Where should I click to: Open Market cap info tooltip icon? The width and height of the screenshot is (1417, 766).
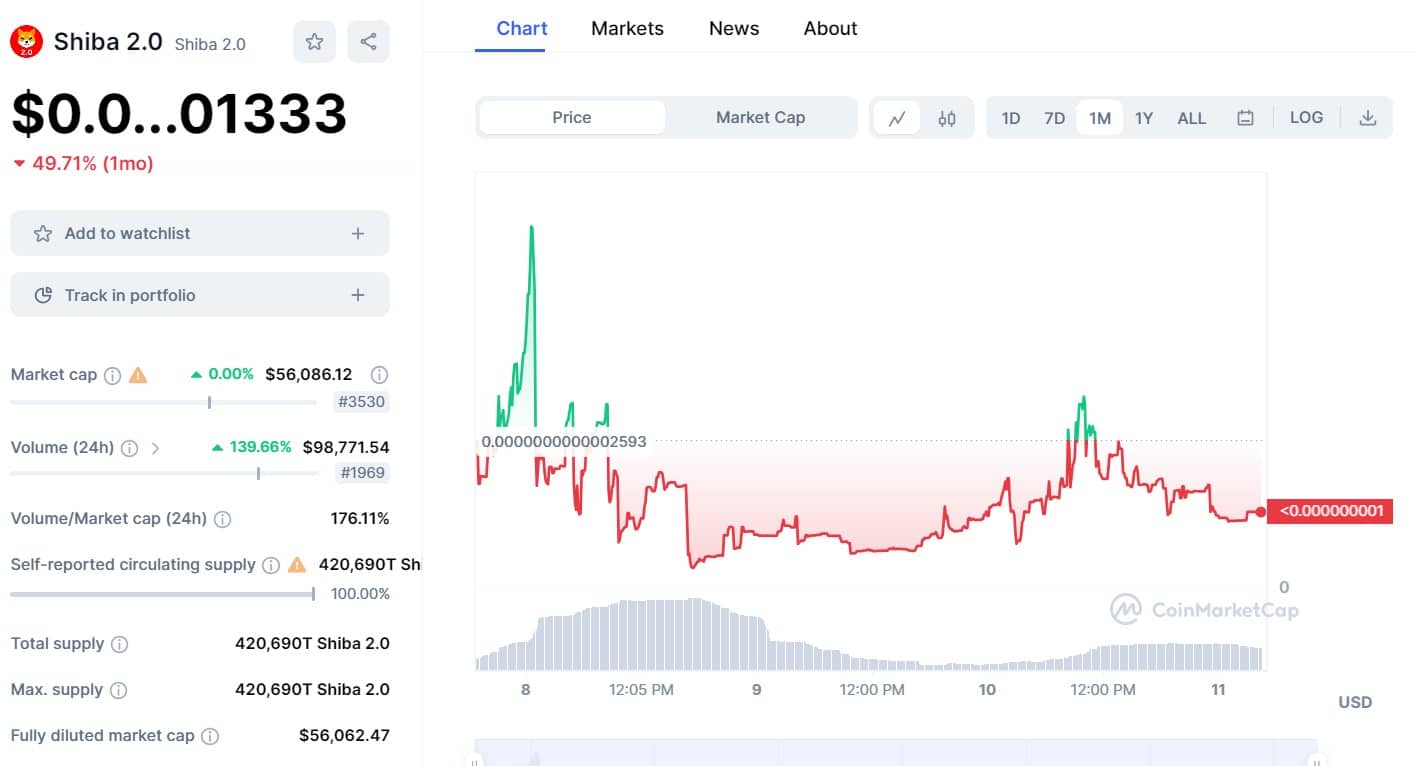pos(113,375)
